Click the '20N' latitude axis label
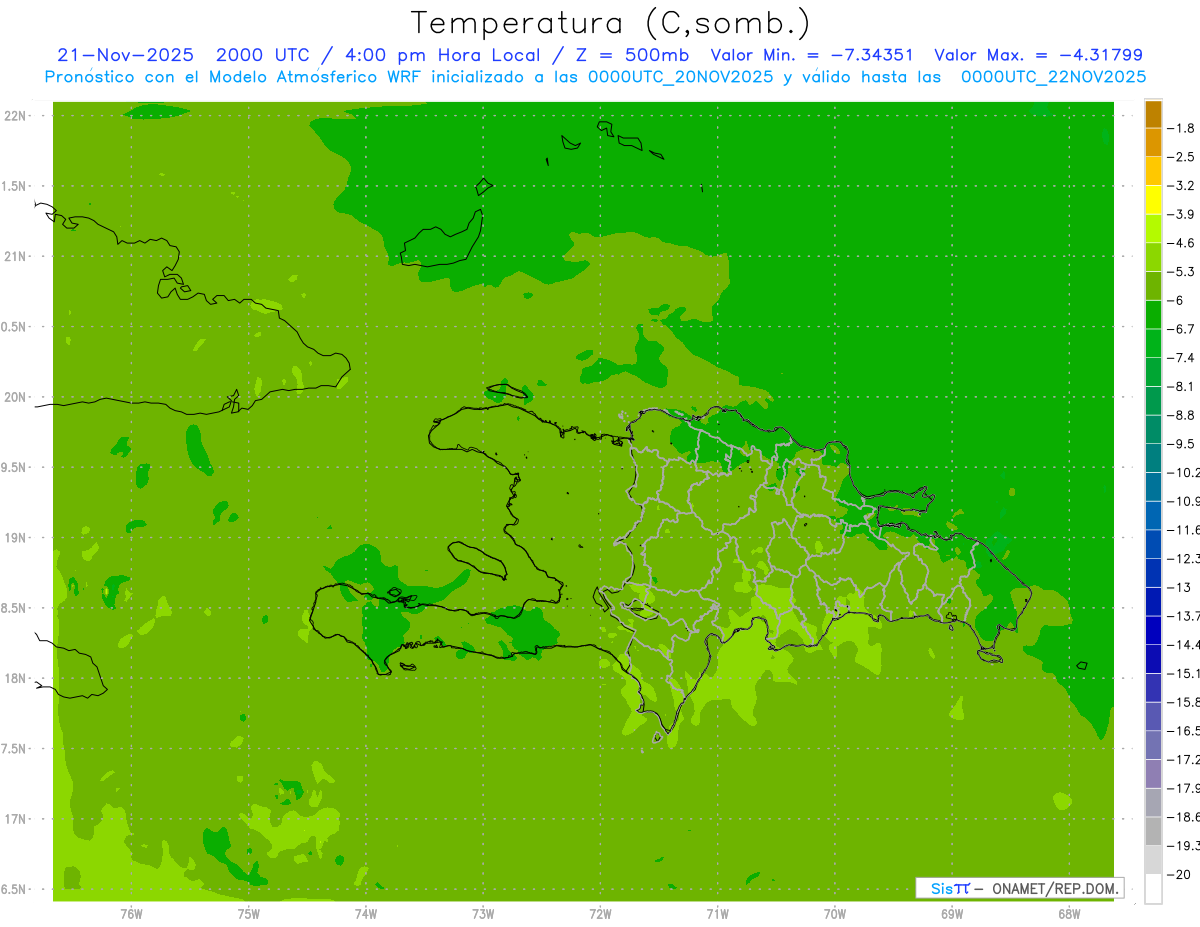The height and width of the screenshot is (927, 1200). (x=15, y=397)
